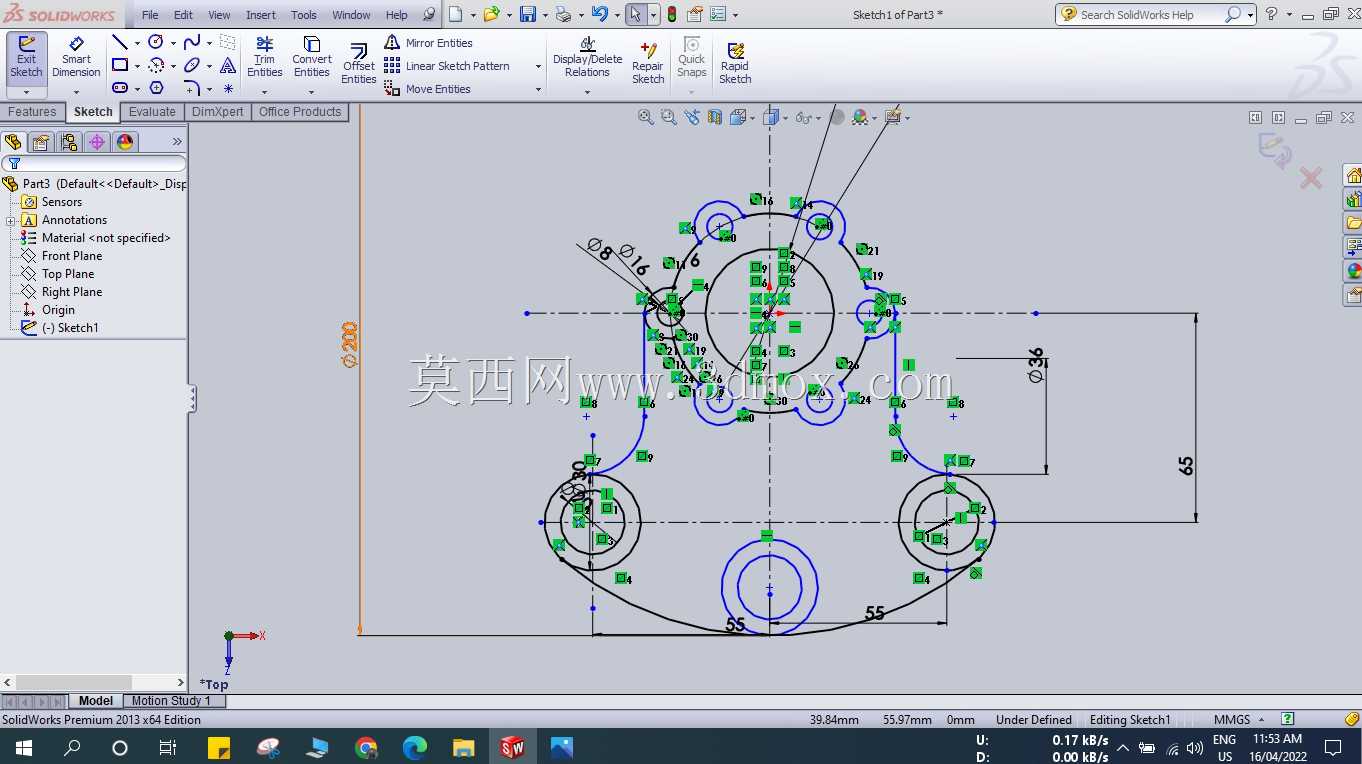This screenshot has height=764, width=1362.
Task: Toggle the Select cursor tool
Action: tap(635, 14)
